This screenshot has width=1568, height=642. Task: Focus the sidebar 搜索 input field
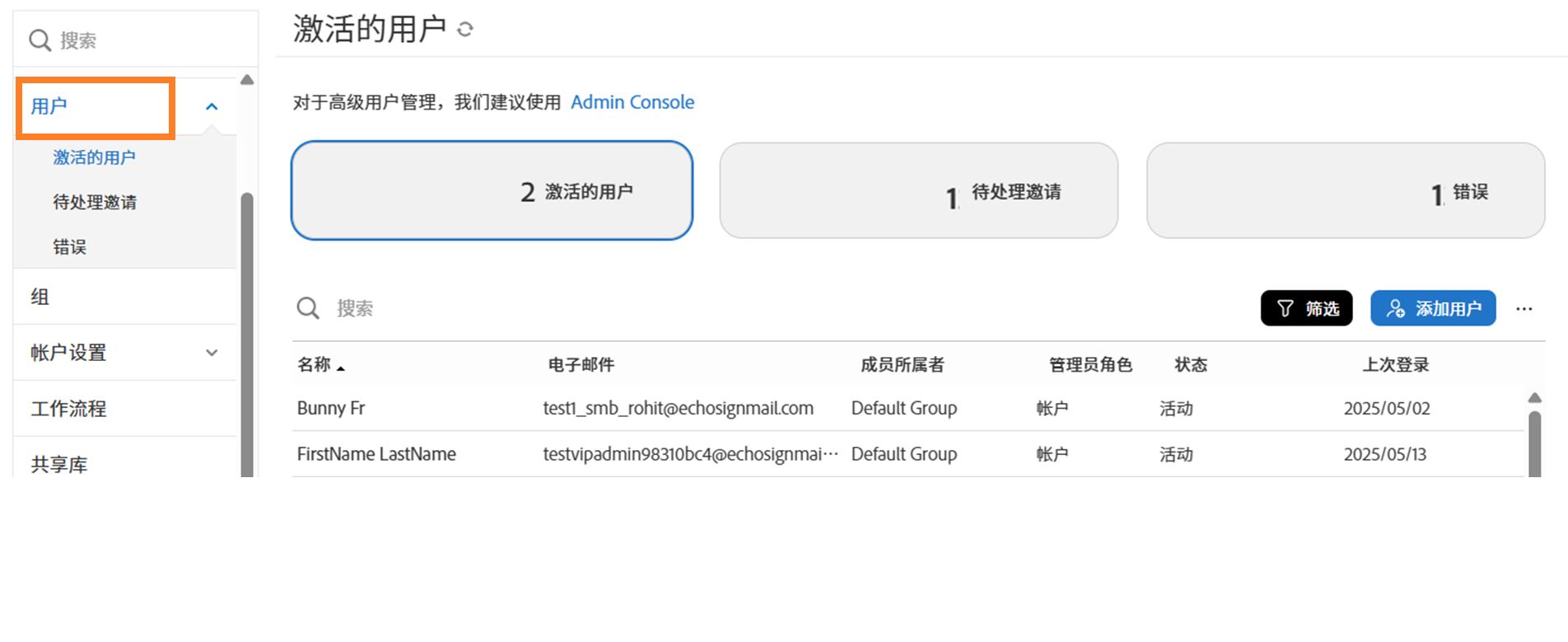click(136, 40)
